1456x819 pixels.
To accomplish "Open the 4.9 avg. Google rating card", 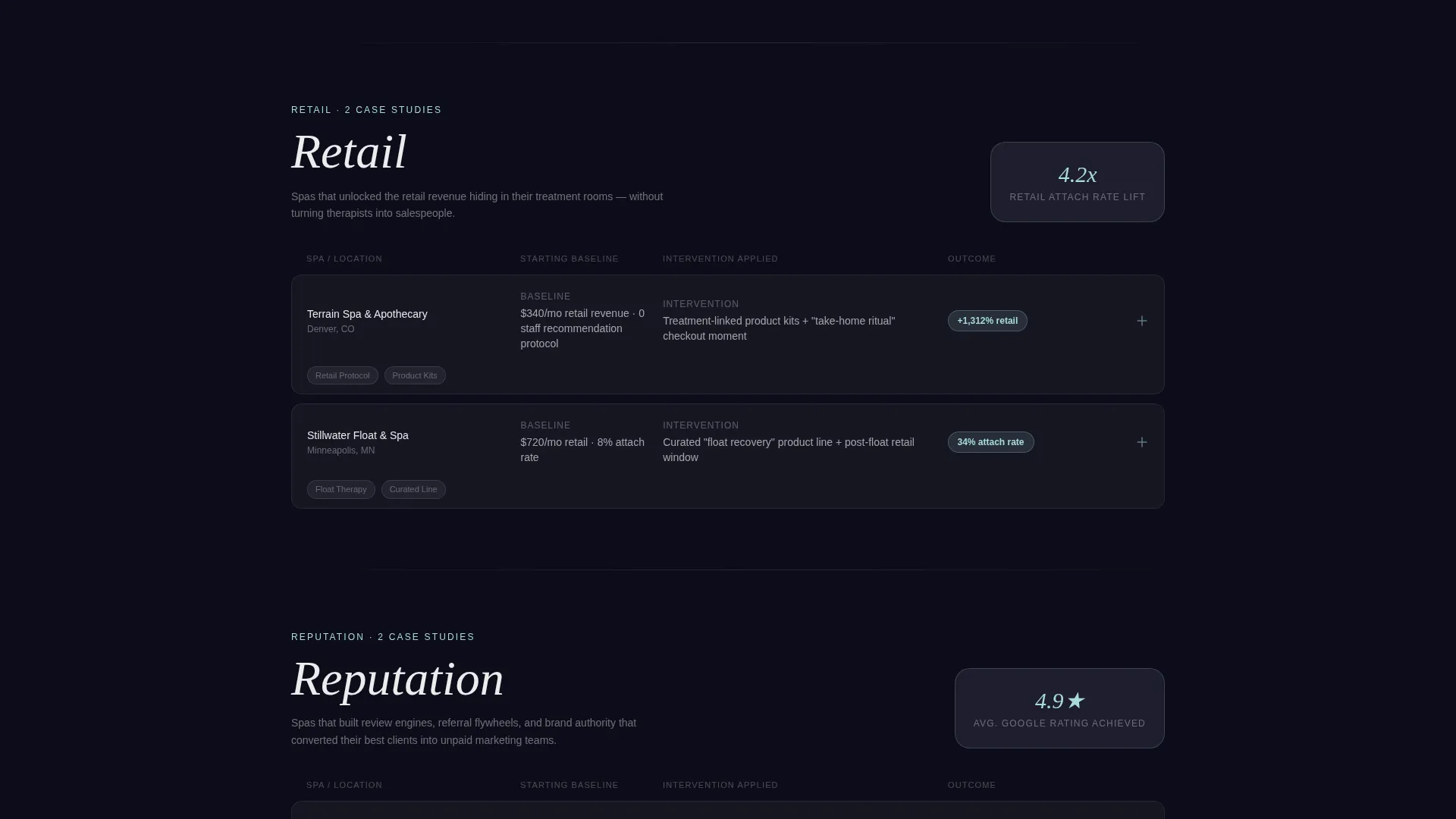I will [x=1059, y=708].
